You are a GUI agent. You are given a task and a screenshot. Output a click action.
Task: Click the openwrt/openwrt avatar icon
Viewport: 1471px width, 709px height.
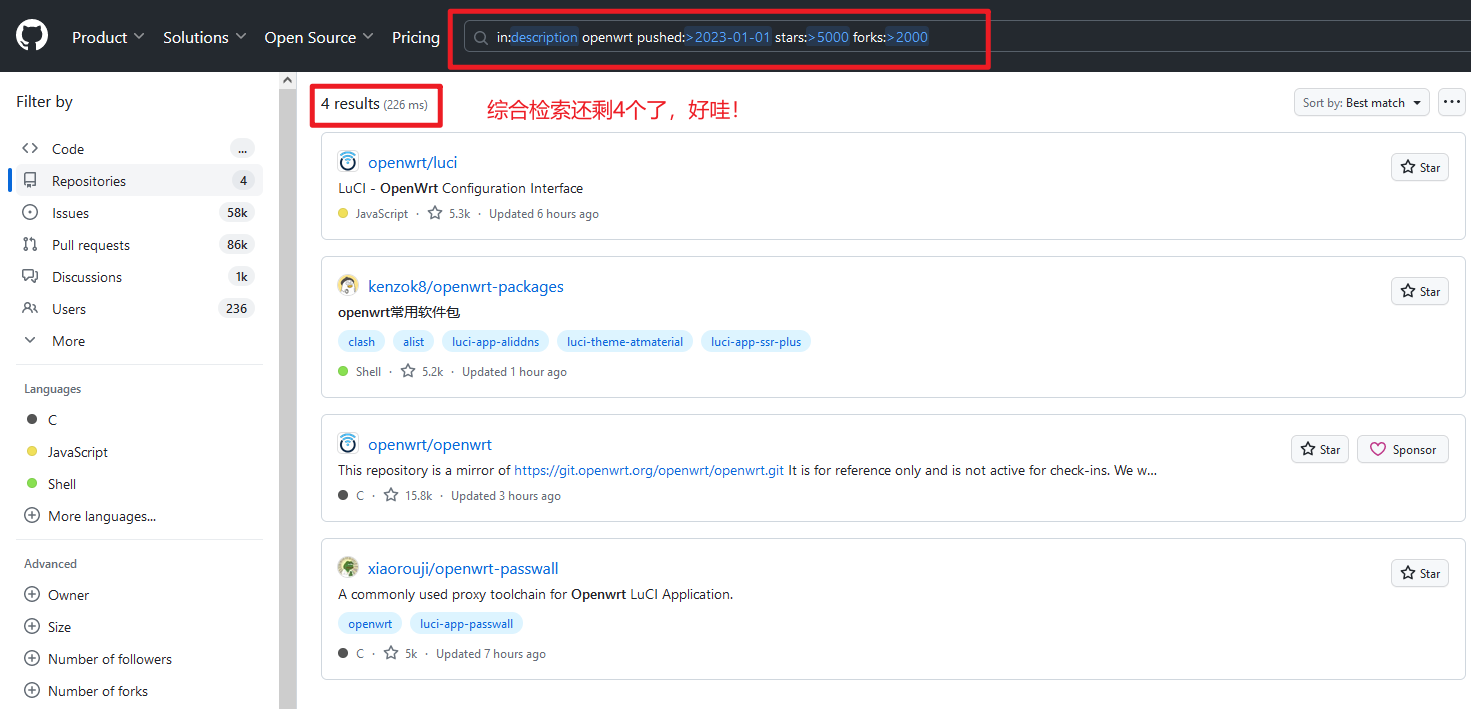[x=348, y=443]
